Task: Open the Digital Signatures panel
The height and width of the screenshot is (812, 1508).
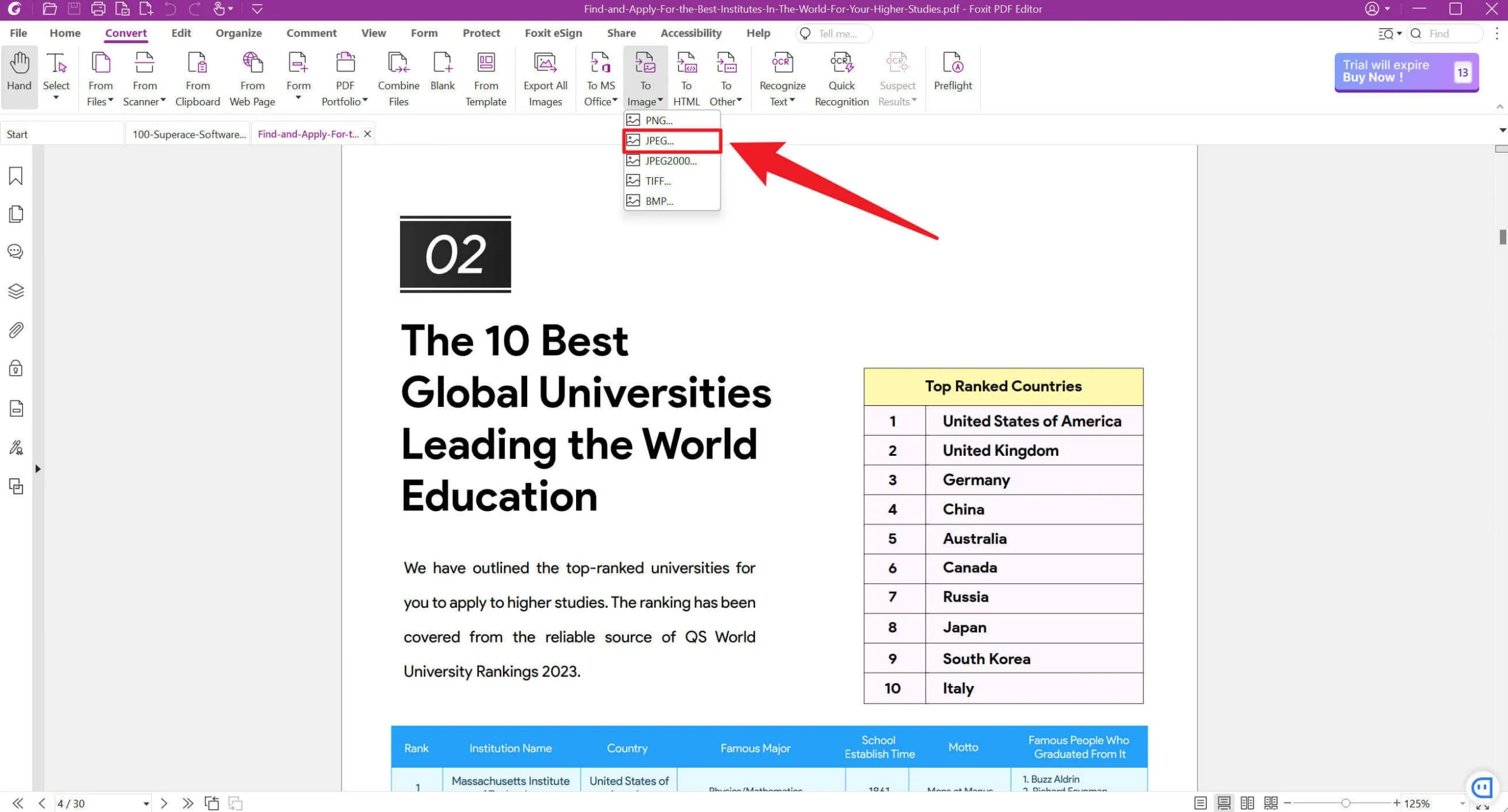Action: pos(15,448)
